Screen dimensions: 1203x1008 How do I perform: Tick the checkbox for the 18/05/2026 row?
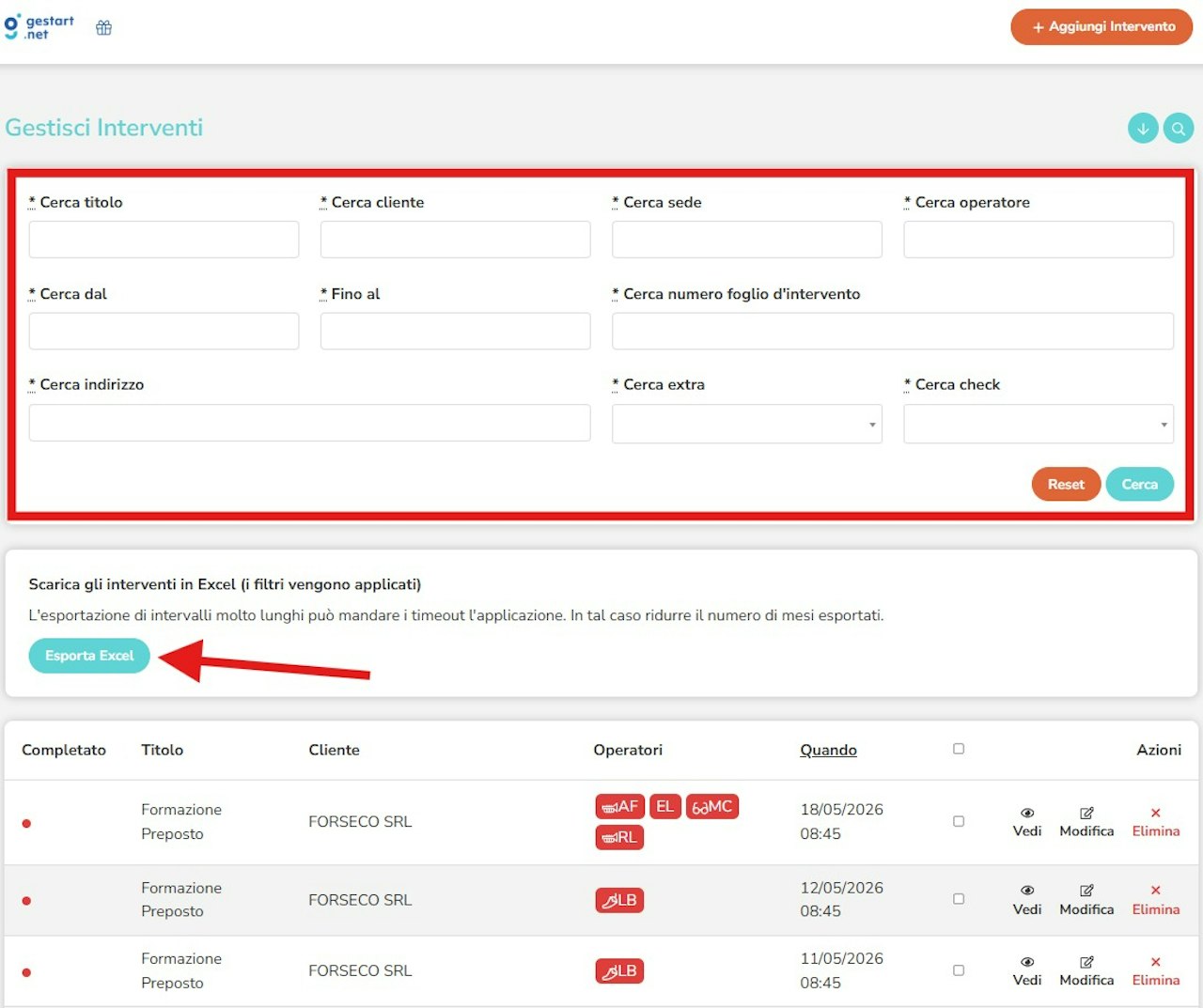pos(959,821)
